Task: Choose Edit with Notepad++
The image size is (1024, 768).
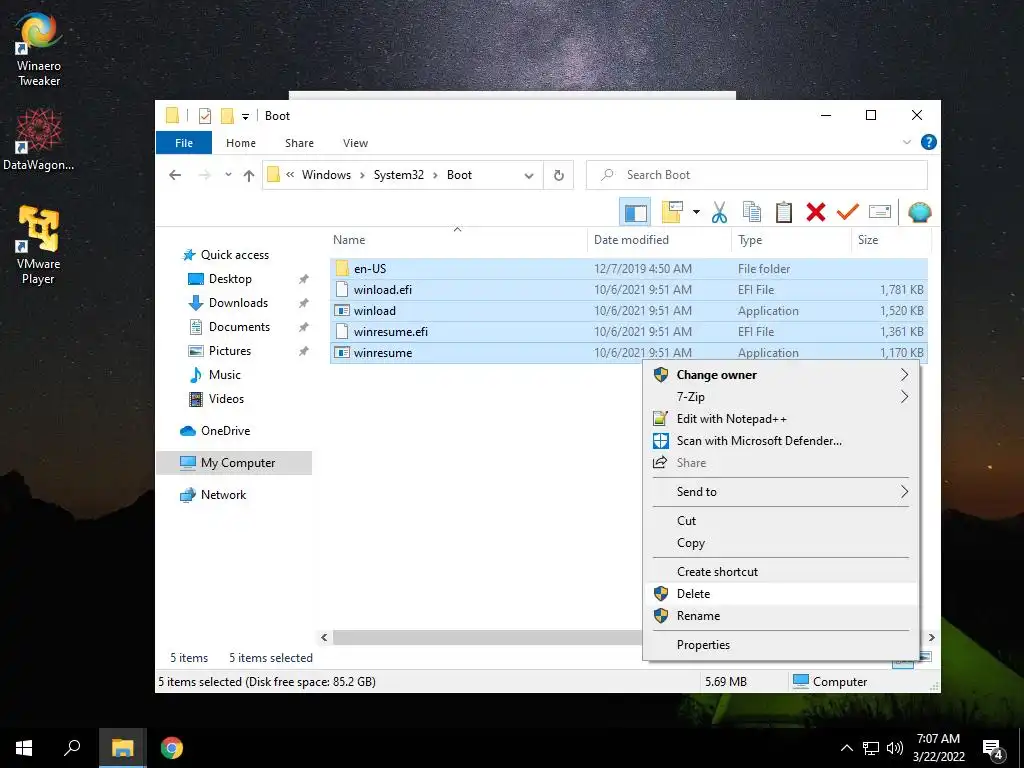Action: 781,419
